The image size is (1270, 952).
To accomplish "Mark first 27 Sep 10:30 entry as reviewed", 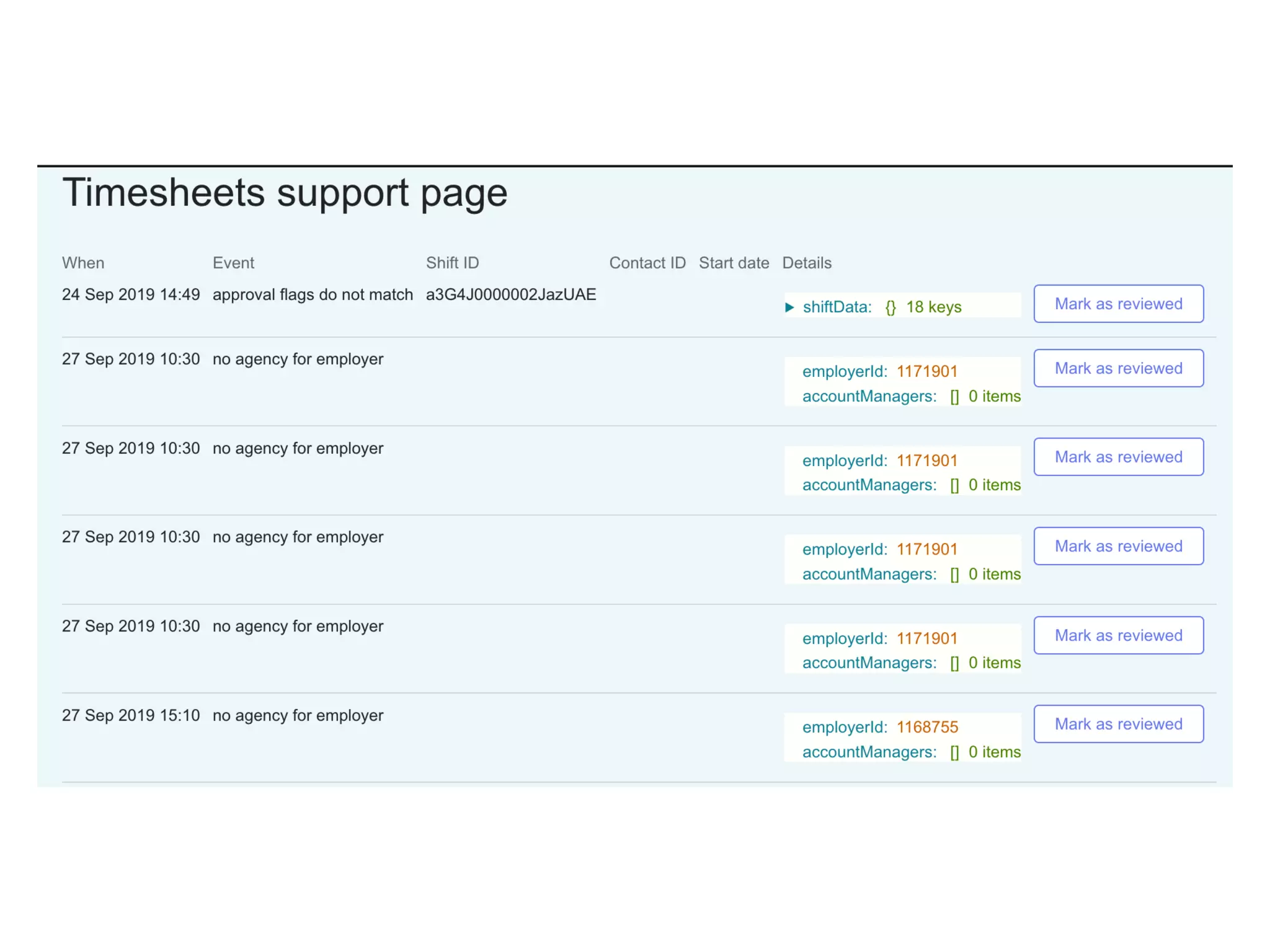I will pos(1118,368).
